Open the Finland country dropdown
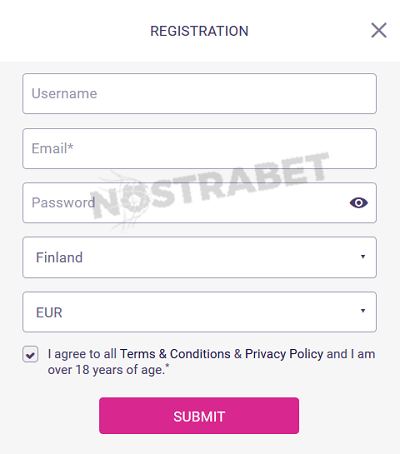Screen dimensions: 400x454 click(x=200, y=257)
